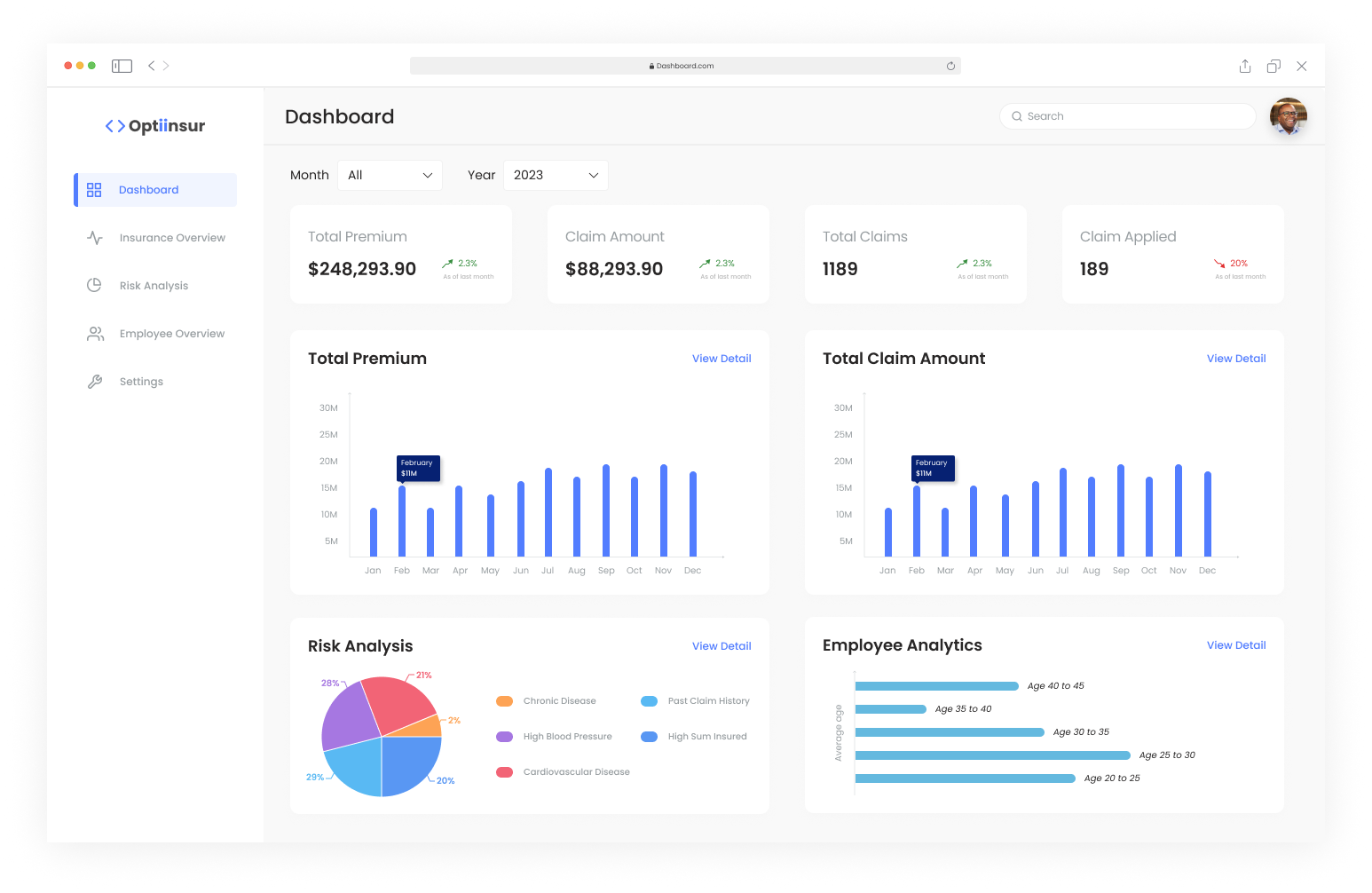Viewport: 1372px width, 893px height.
Task: Go back with browser back arrow
Action: 152,66
